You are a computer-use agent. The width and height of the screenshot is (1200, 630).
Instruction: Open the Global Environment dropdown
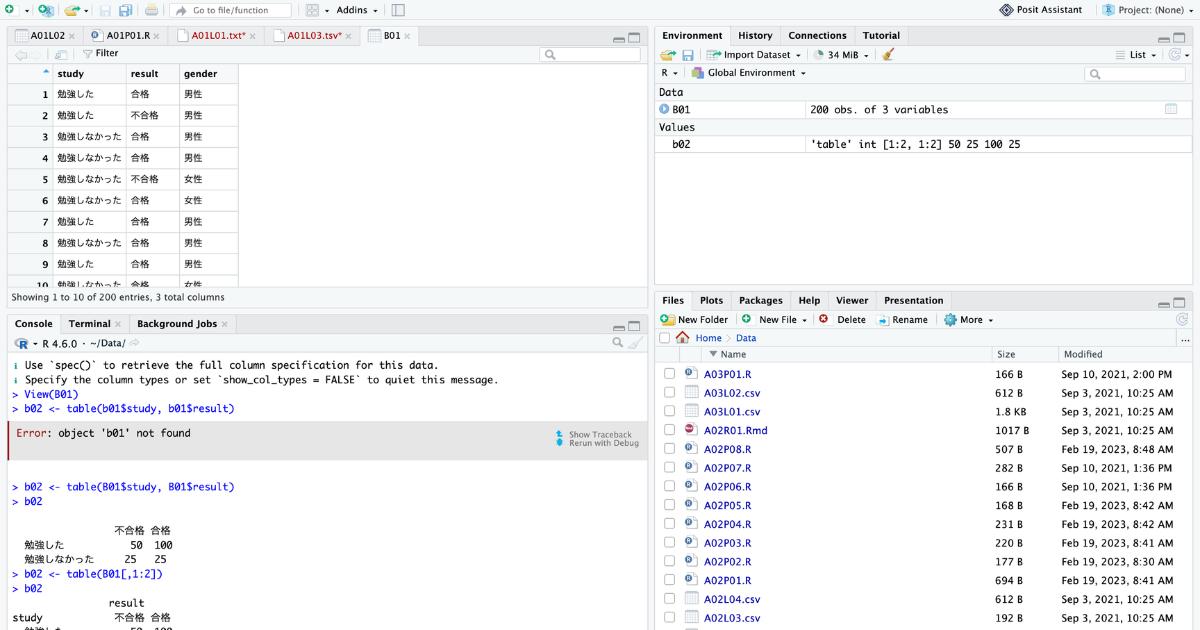coord(749,73)
